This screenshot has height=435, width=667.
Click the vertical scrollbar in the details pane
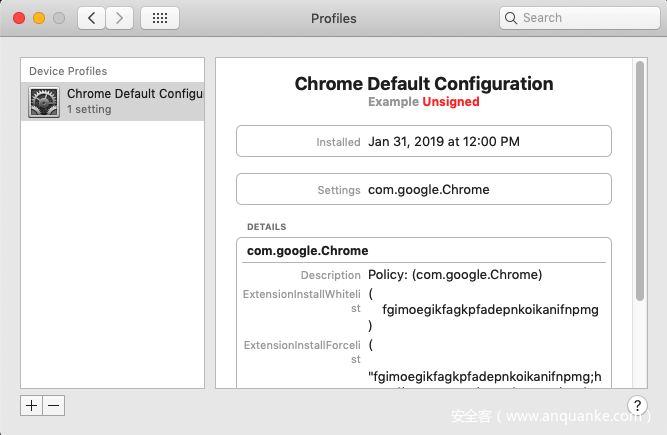639,181
